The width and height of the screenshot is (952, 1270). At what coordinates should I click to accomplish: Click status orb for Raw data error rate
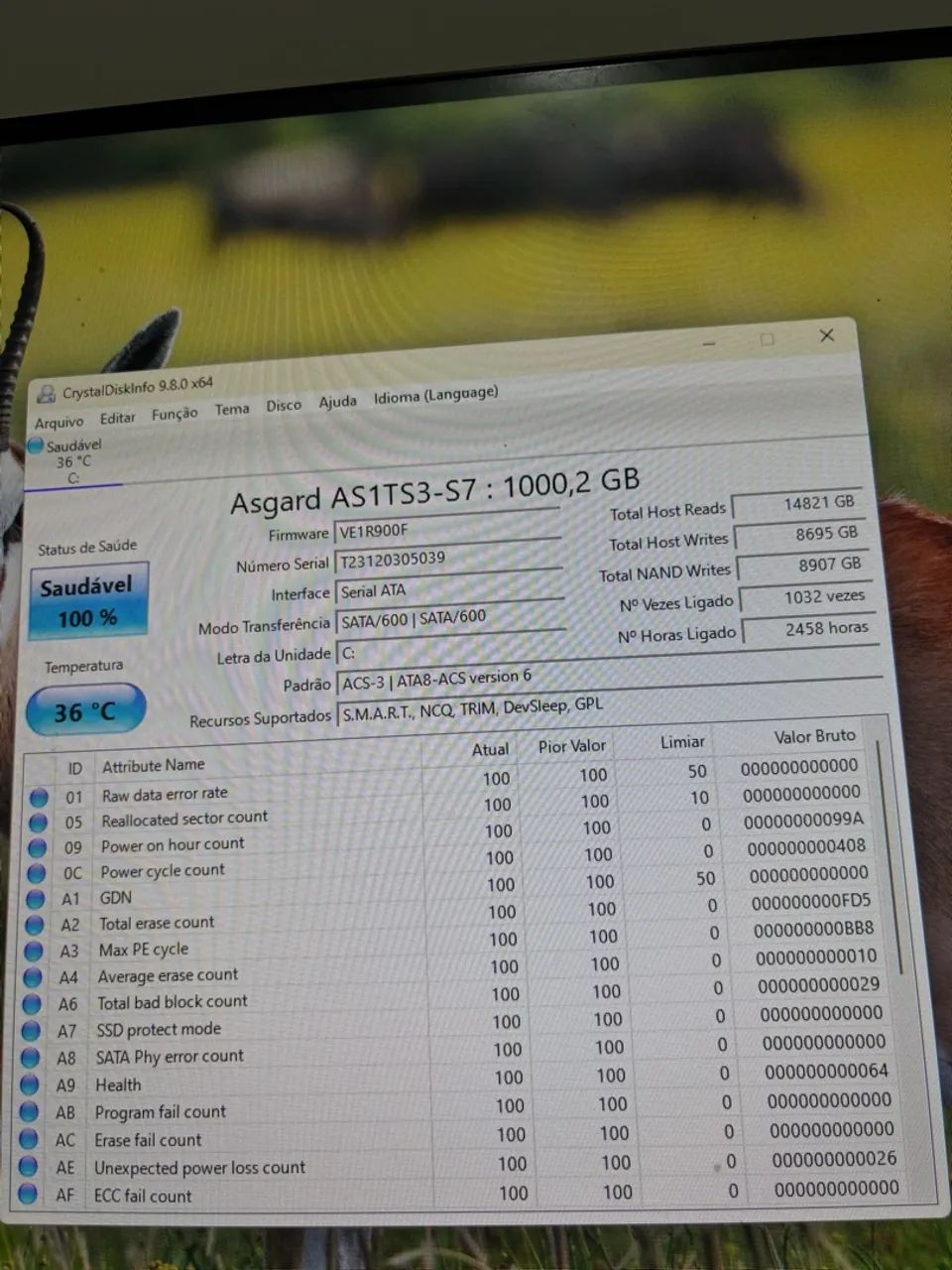coord(39,797)
